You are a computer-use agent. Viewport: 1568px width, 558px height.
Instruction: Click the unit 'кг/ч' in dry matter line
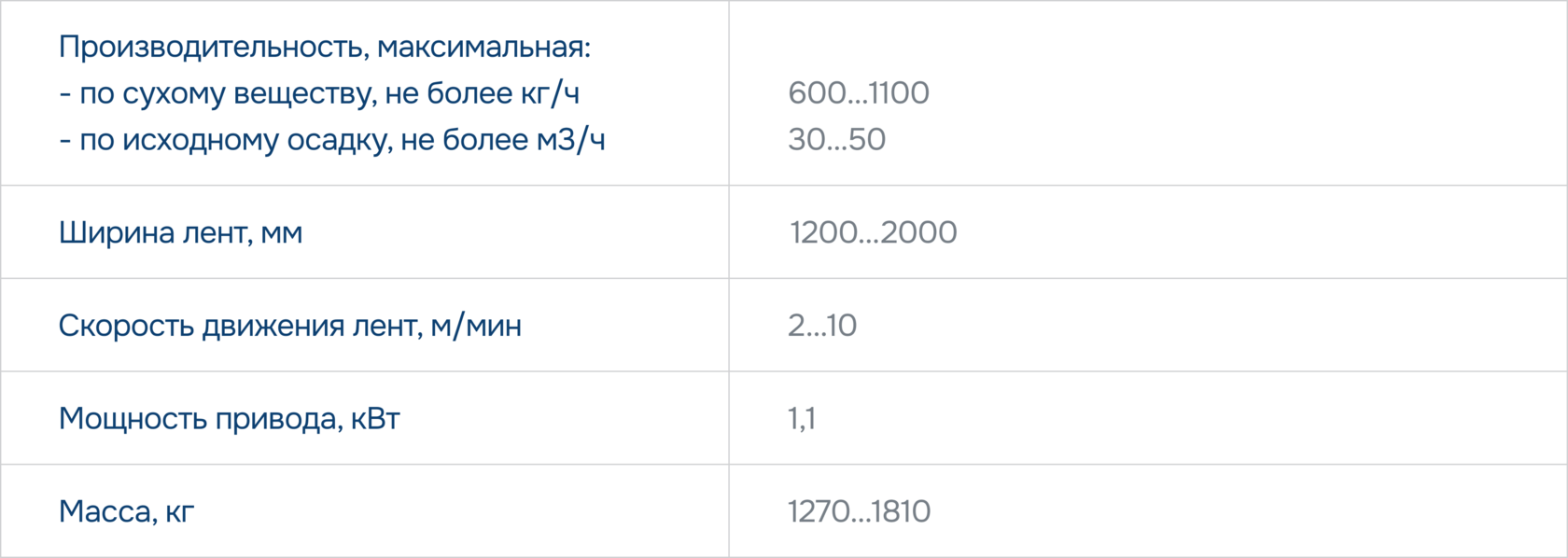pyautogui.click(x=551, y=93)
